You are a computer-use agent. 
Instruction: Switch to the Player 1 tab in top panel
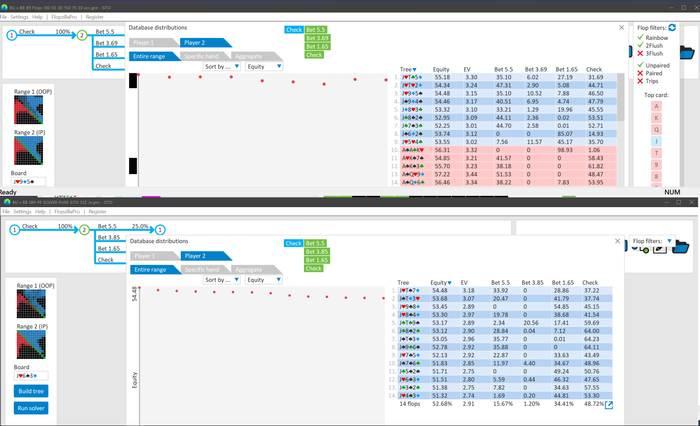pos(152,43)
